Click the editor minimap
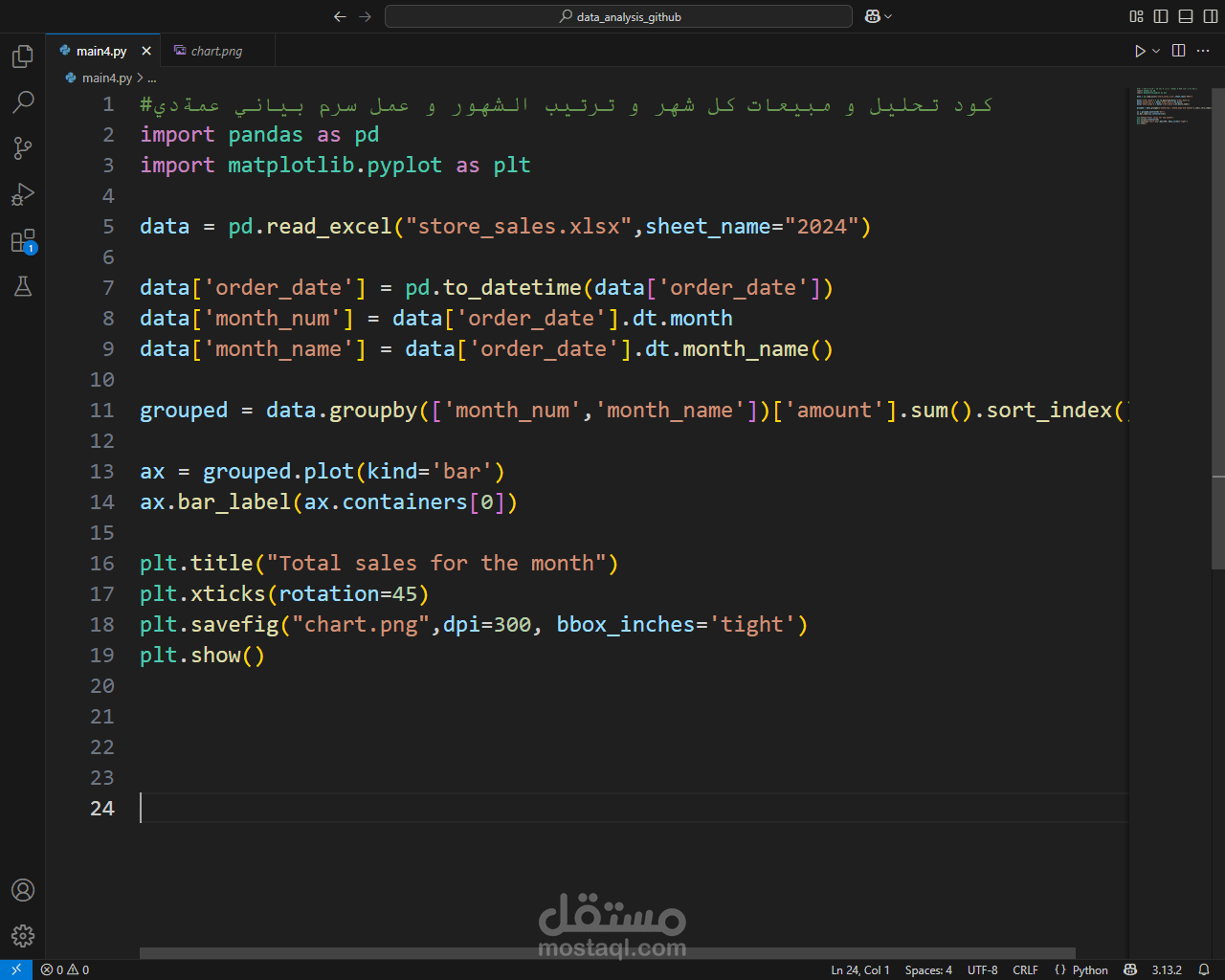The image size is (1225, 980). tap(1169, 107)
